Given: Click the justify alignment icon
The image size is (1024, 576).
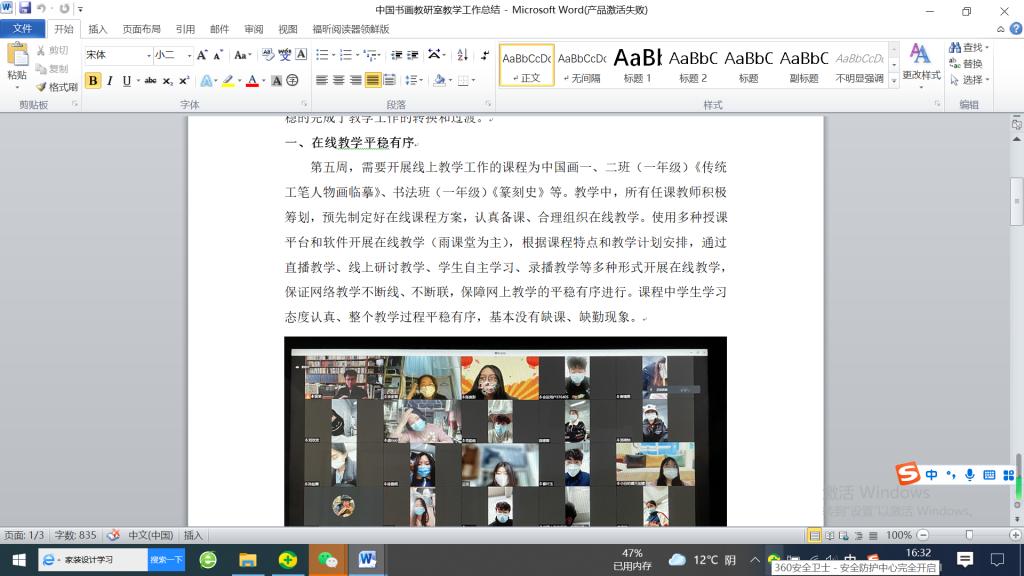Looking at the screenshot, I should click(373, 81).
